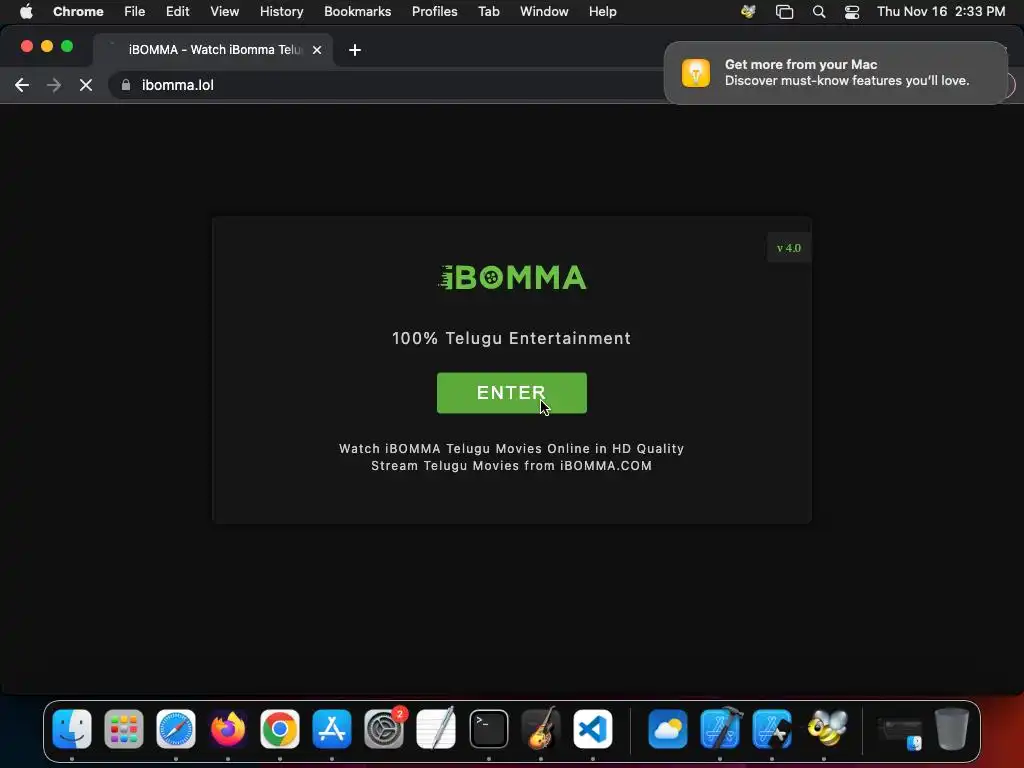Click the iBOMMA logo
Viewport: 1024px width, 768px height.
512,278
